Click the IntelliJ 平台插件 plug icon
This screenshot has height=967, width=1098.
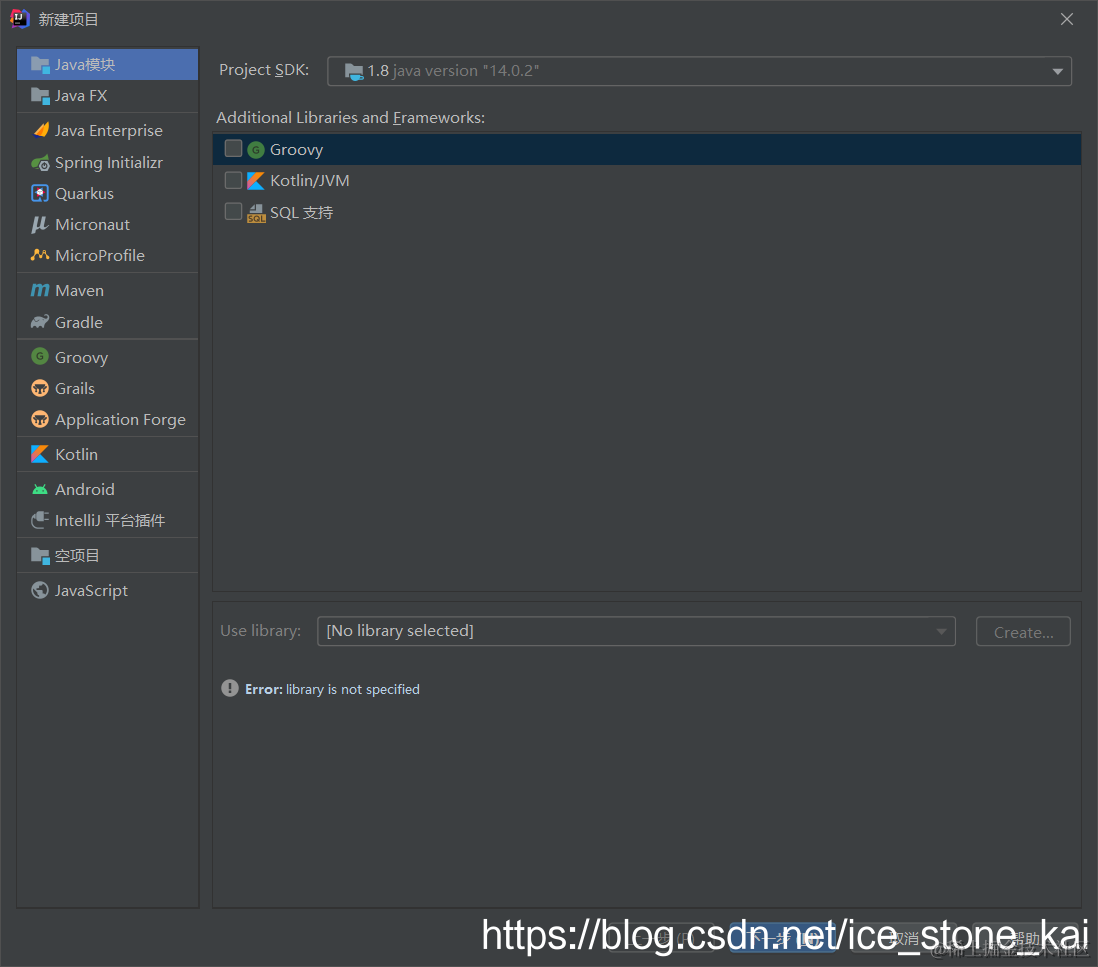[40, 520]
